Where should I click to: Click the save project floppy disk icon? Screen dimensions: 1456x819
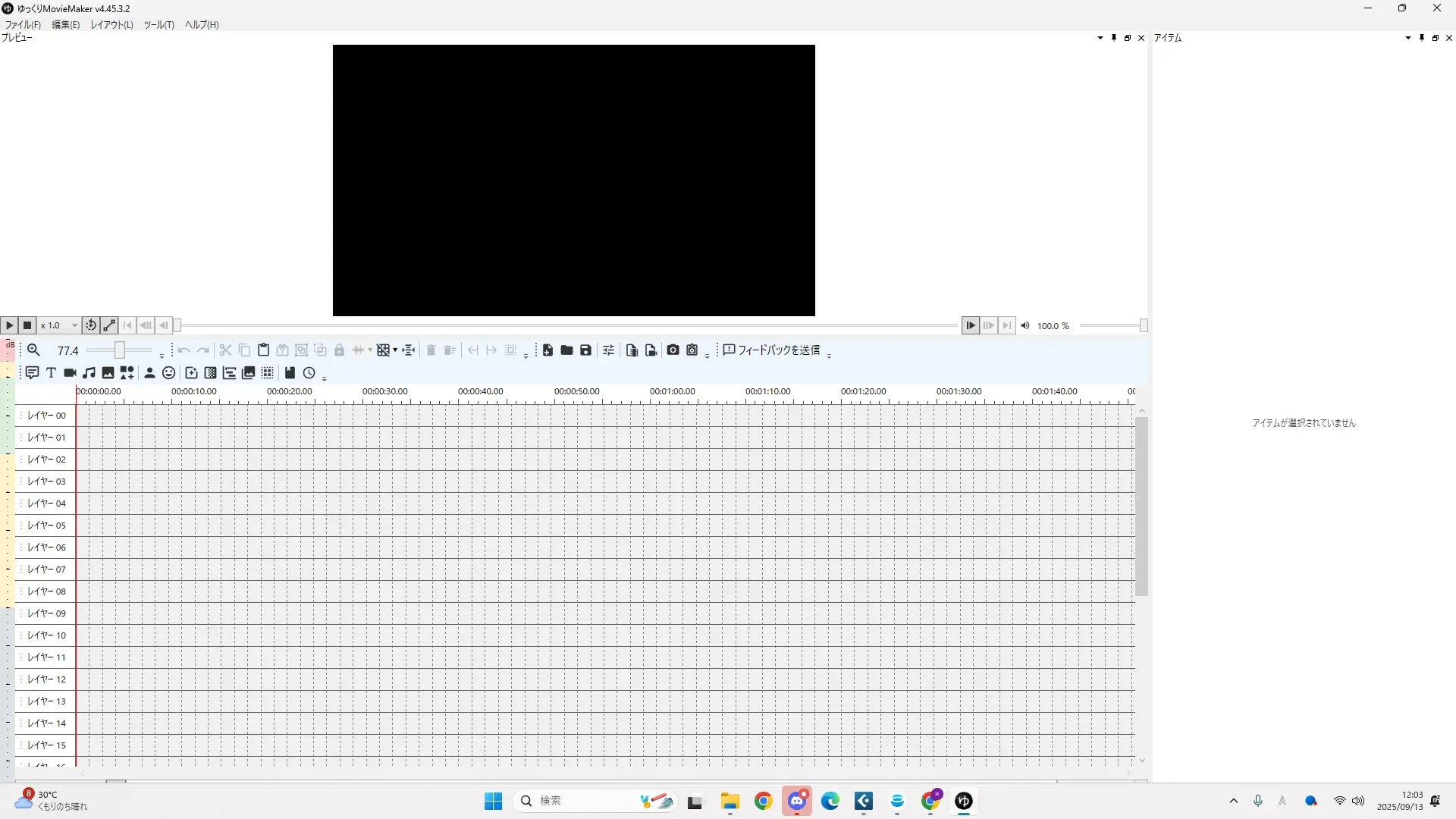[x=585, y=350]
